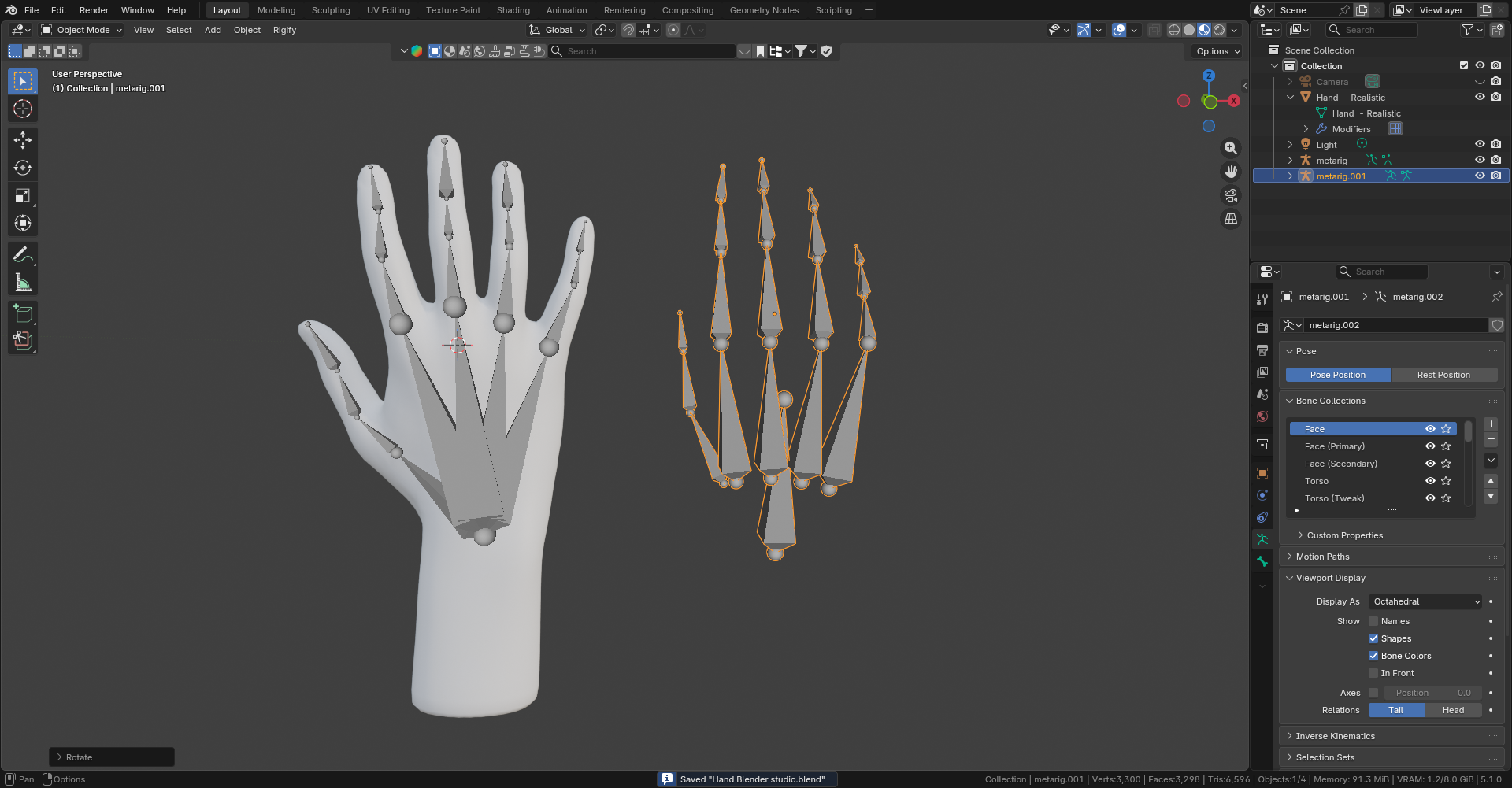Open the Rigify menu
The image size is (1512, 788).
[284, 30]
